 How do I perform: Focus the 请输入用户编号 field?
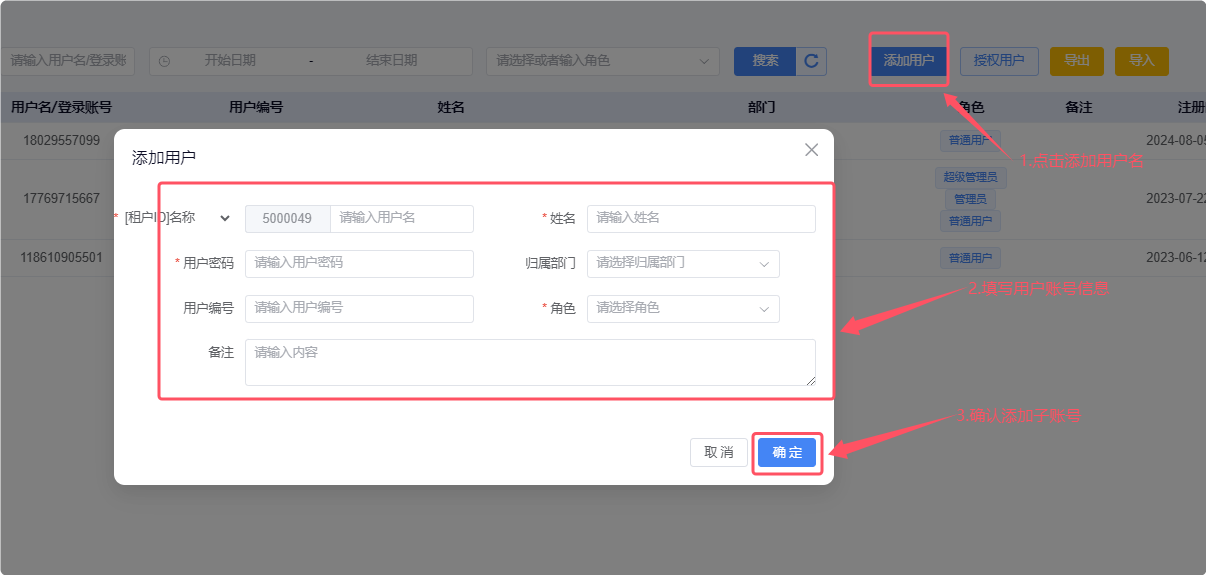(359, 308)
